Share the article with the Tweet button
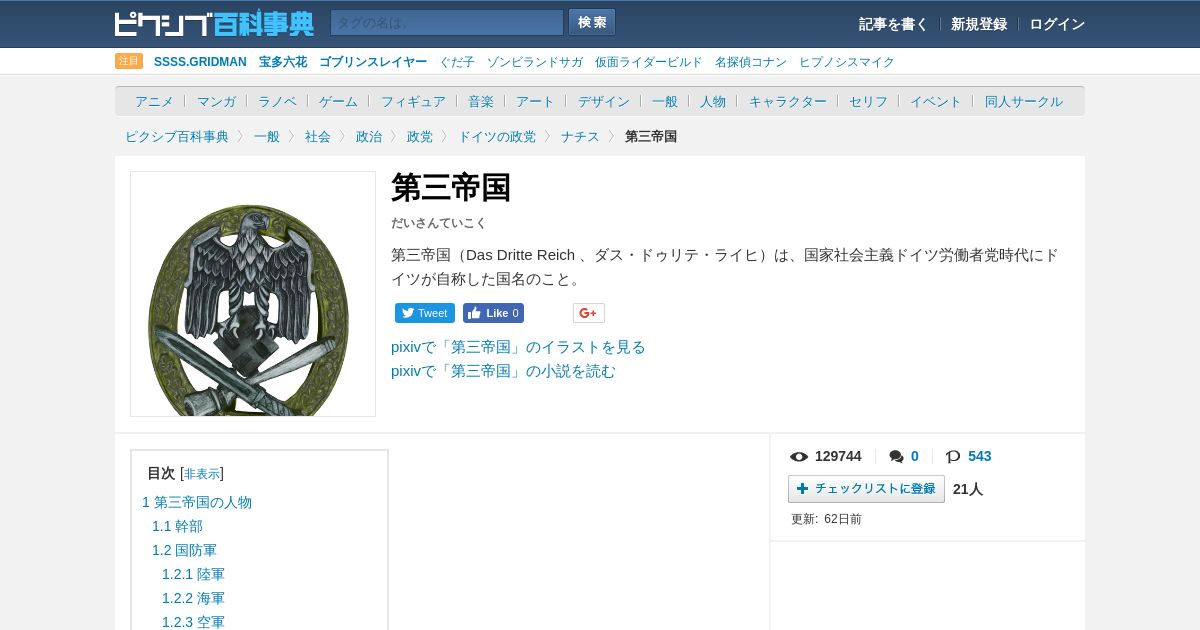 click(425, 313)
